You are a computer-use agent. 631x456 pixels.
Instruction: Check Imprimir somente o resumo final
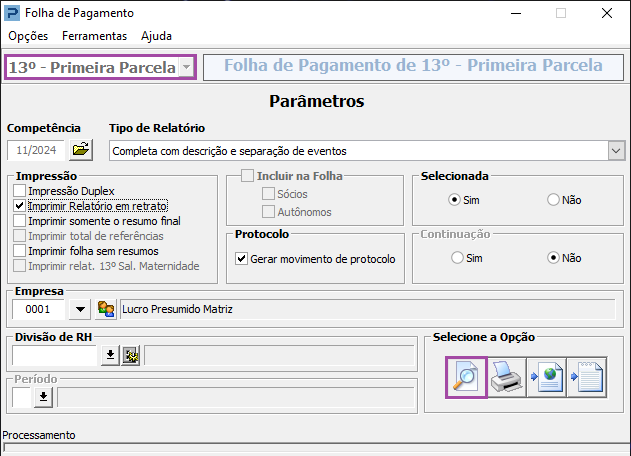(19, 221)
